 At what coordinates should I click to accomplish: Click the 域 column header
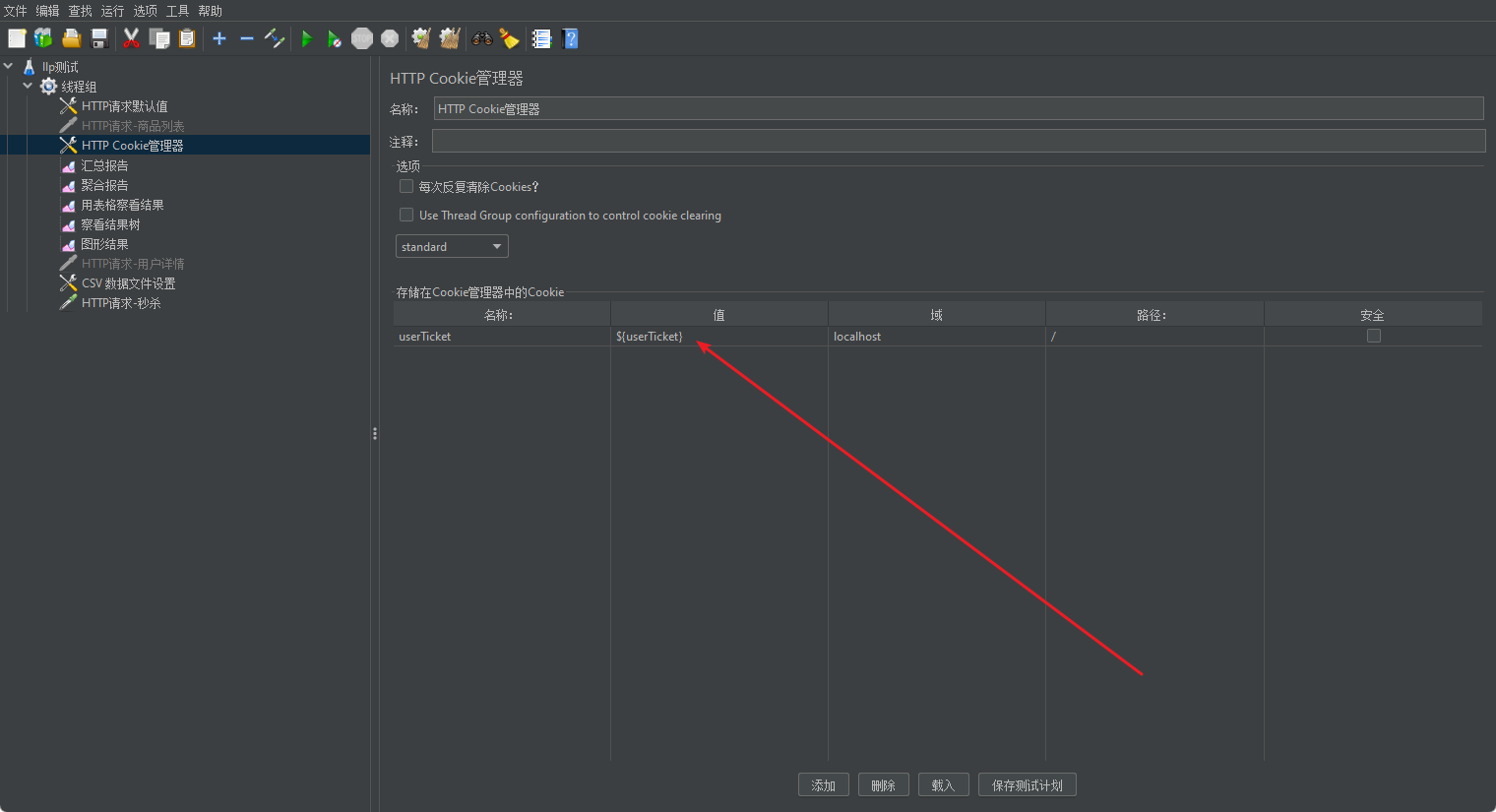[937, 315]
